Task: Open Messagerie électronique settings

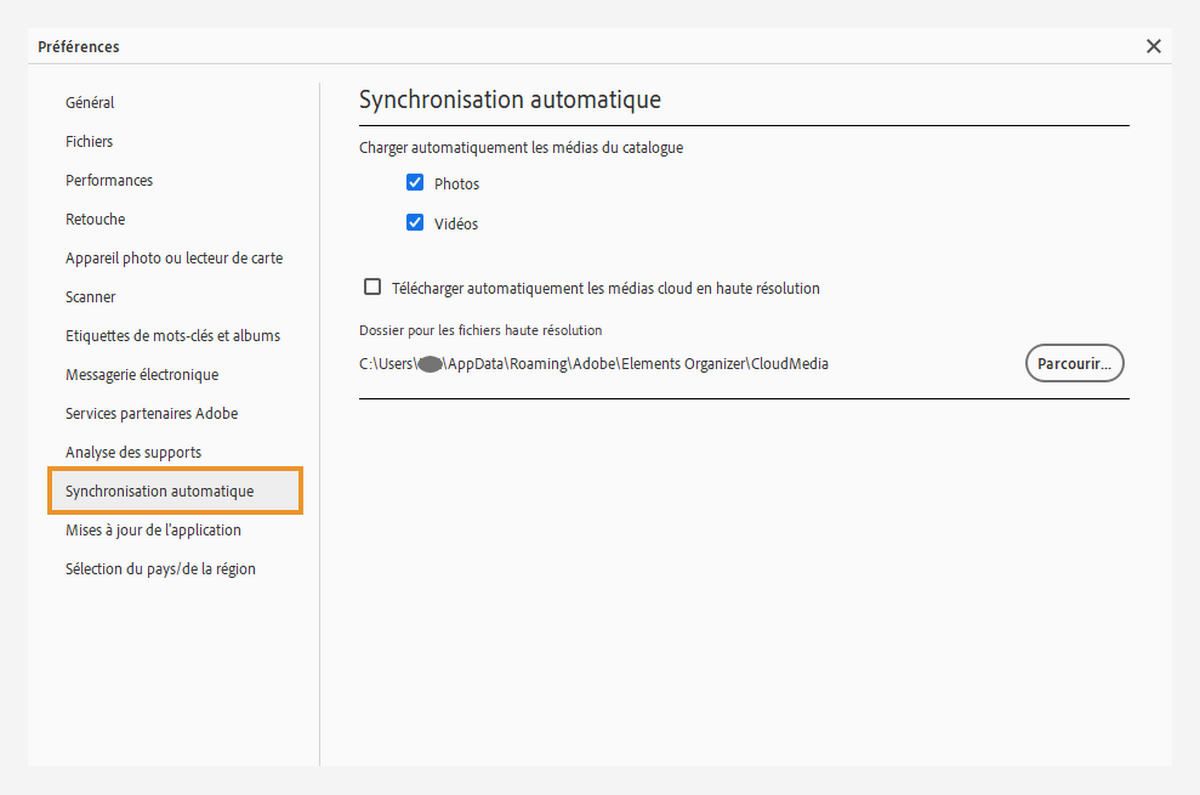Action: [142, 374]
